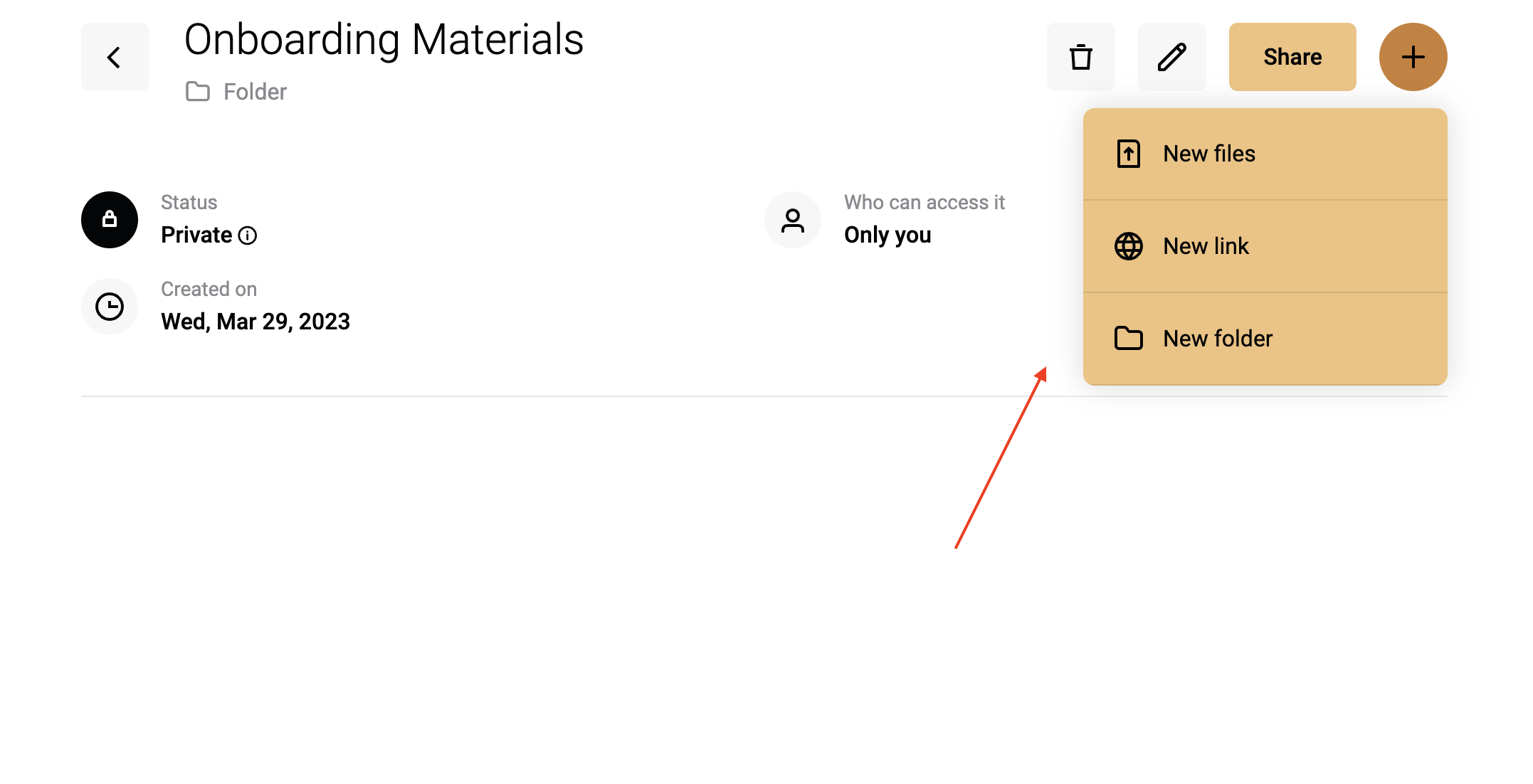
Task: Choose New link from the menu
Action: [x=1265, y=246]
